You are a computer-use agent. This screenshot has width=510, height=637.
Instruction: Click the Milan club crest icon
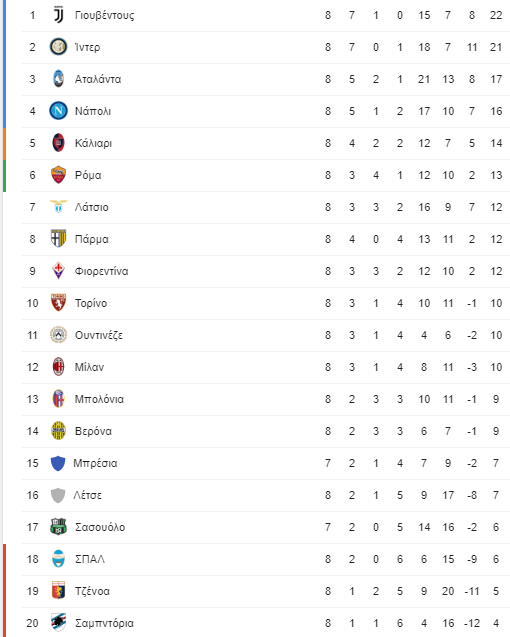pos(59,367)
